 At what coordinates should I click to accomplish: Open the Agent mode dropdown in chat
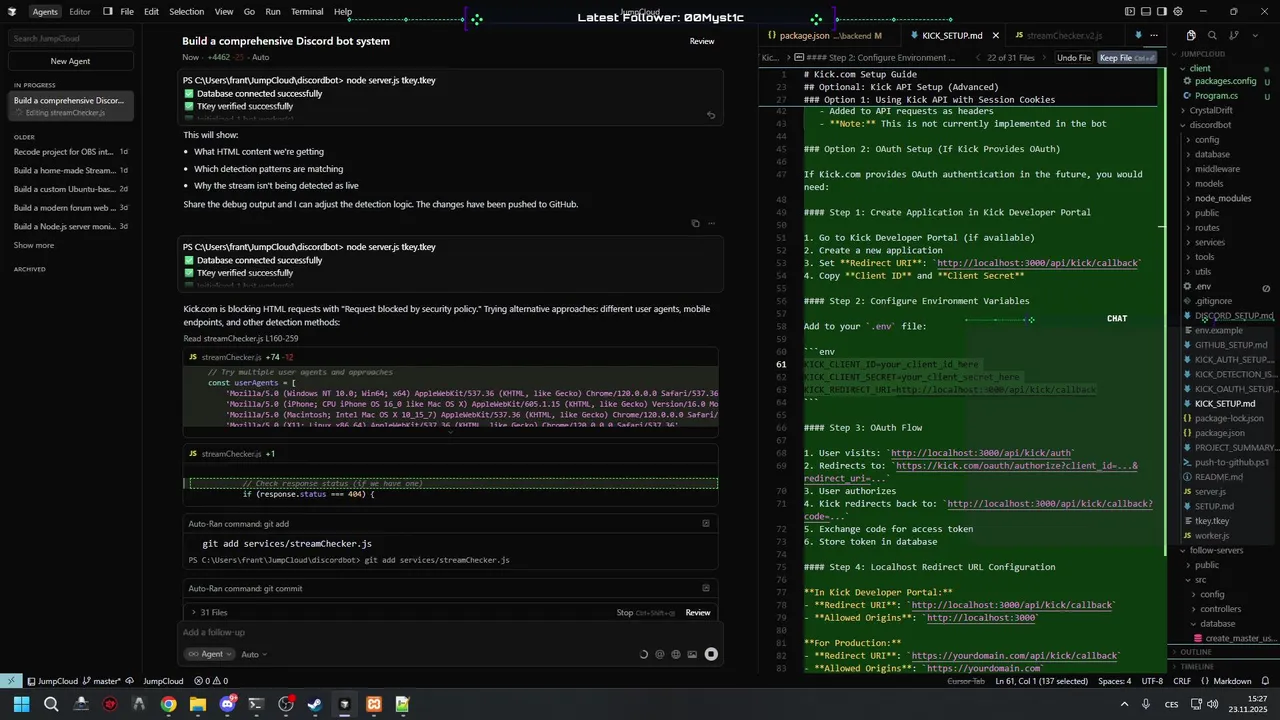pyautogui.click(x=210, y=654)
